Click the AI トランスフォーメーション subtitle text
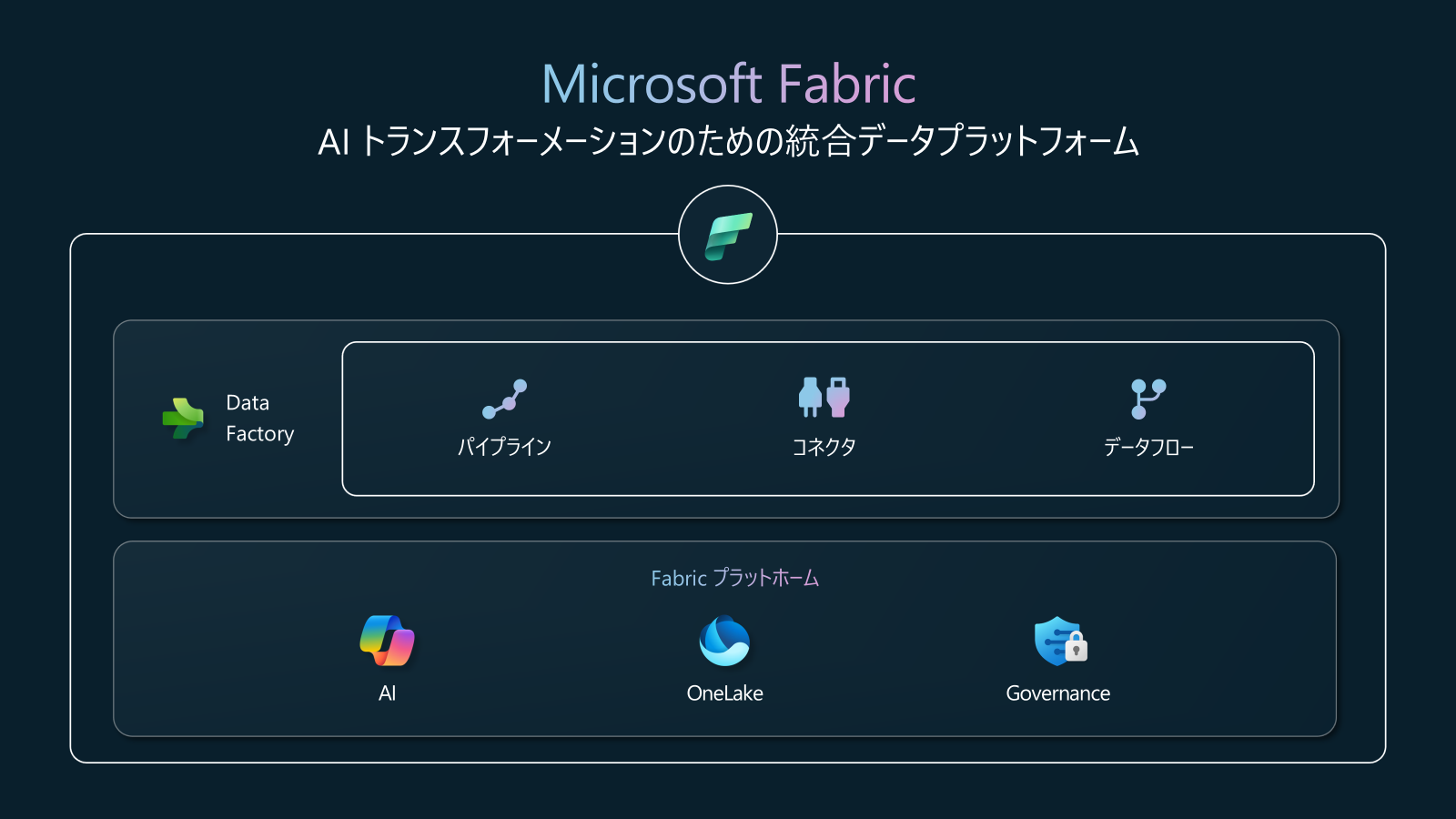This screenshot has height=819, width=1456. [x=729, y=142]
